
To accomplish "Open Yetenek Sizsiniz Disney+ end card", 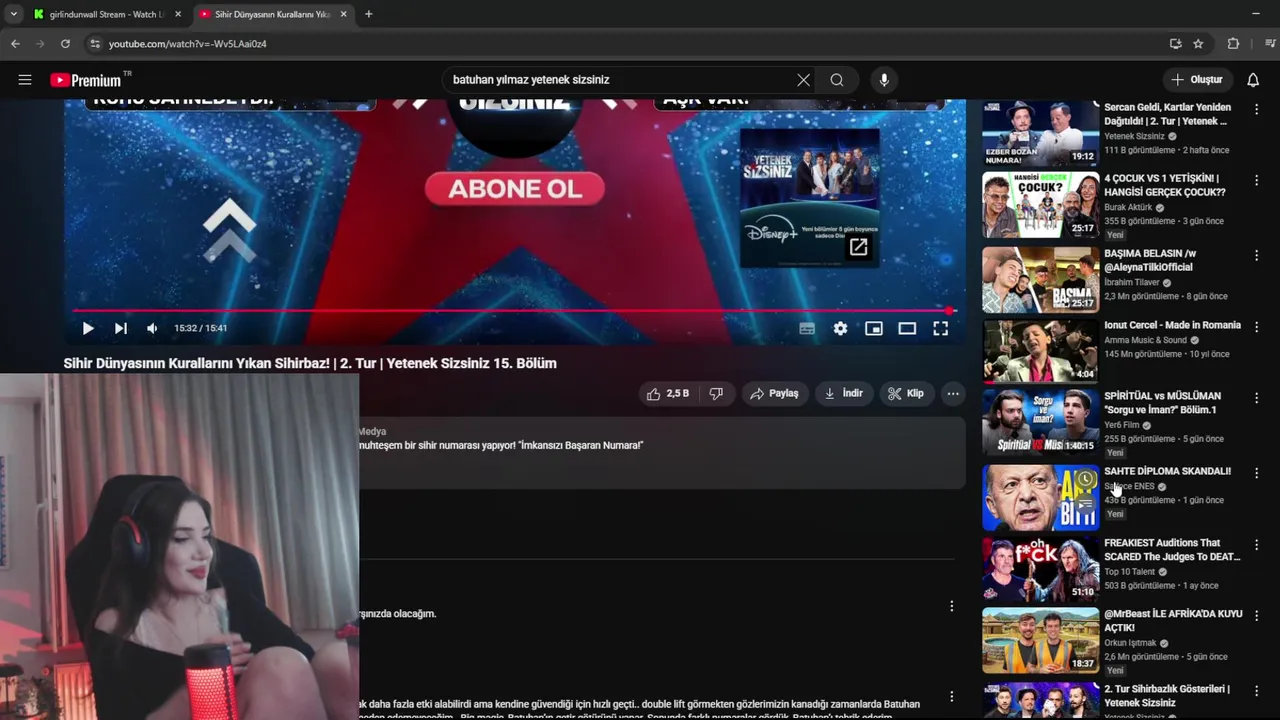I will click(810, 197).
